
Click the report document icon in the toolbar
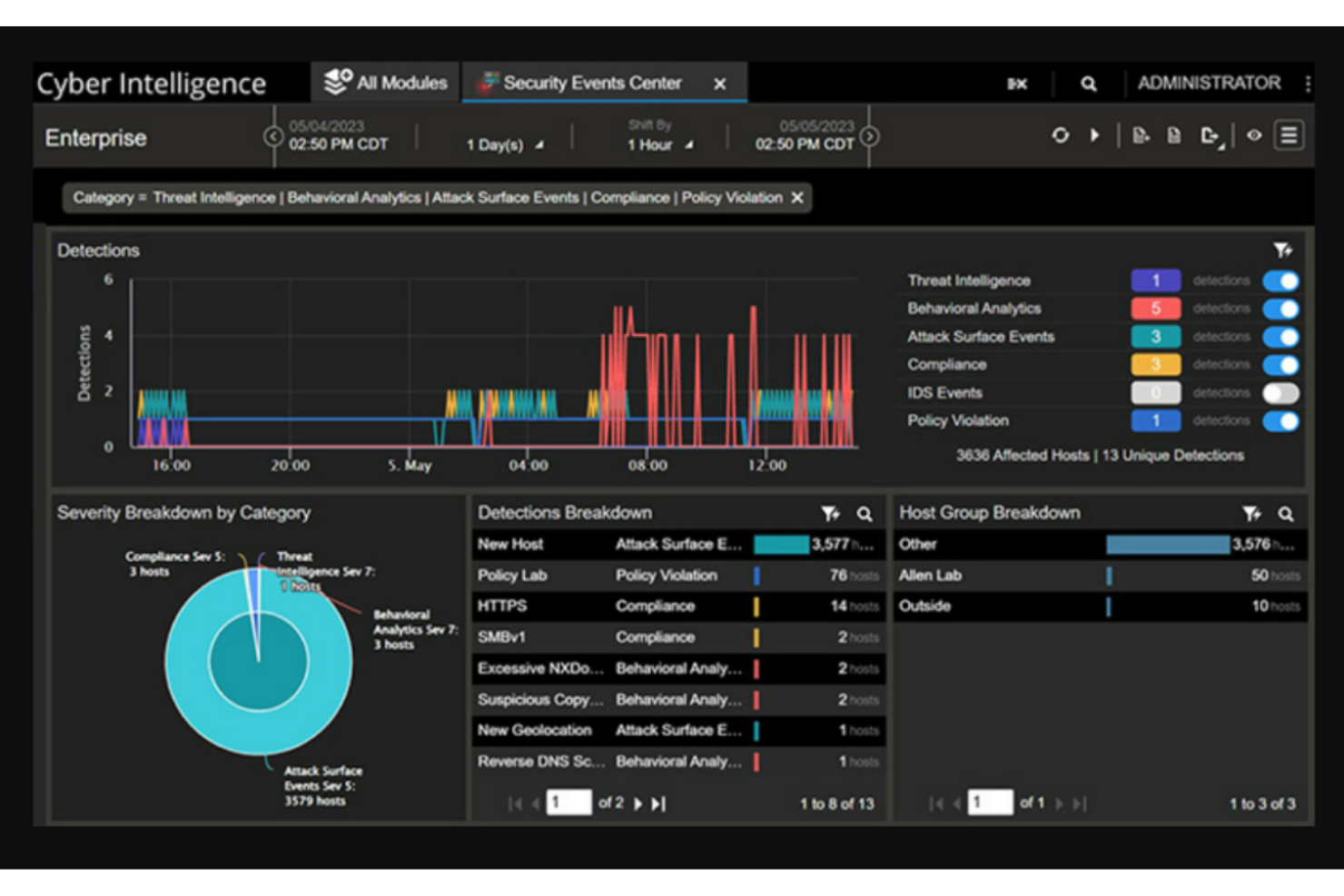1174,134
